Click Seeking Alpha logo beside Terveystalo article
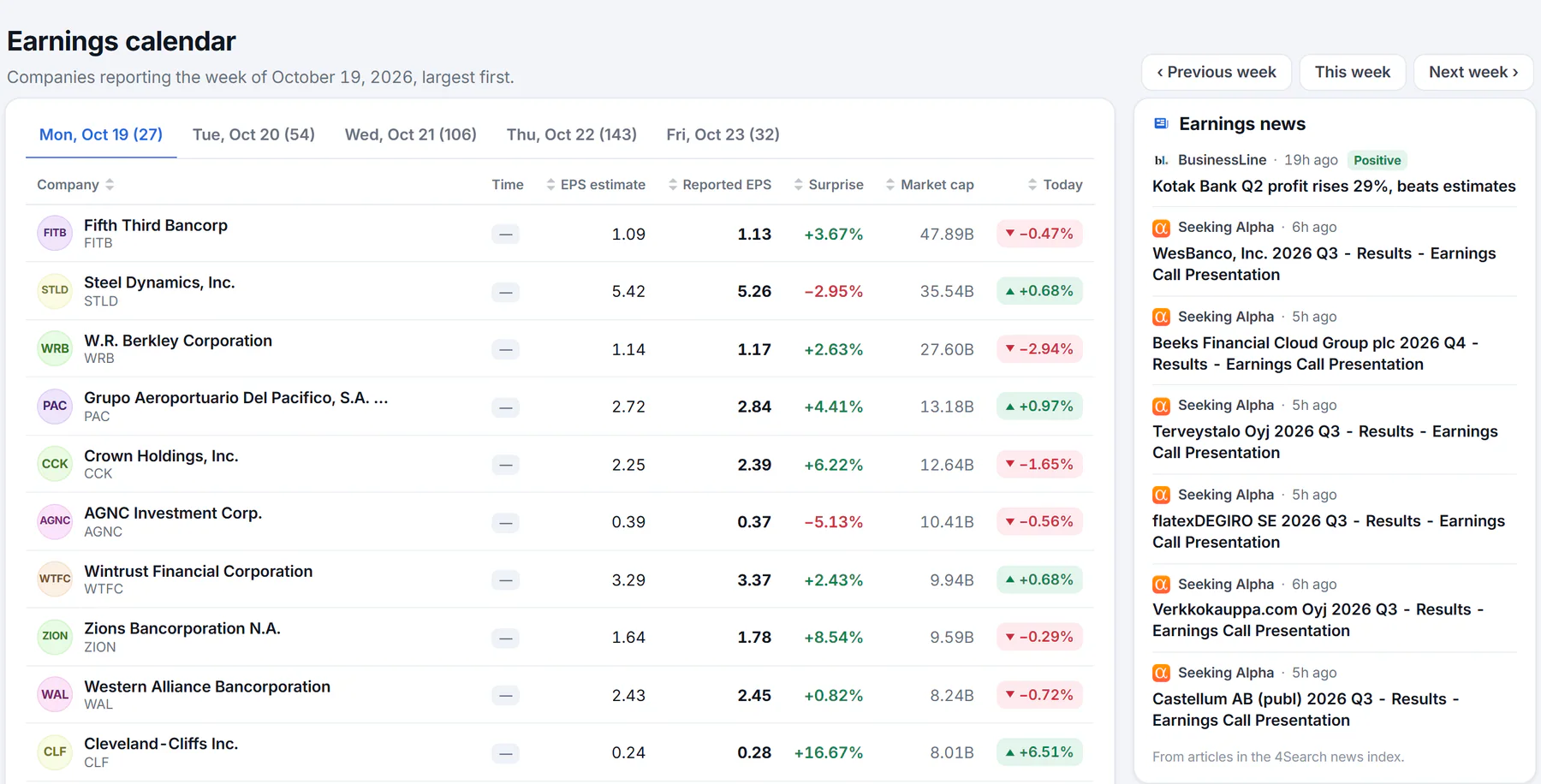 [x=1161, y=406]
